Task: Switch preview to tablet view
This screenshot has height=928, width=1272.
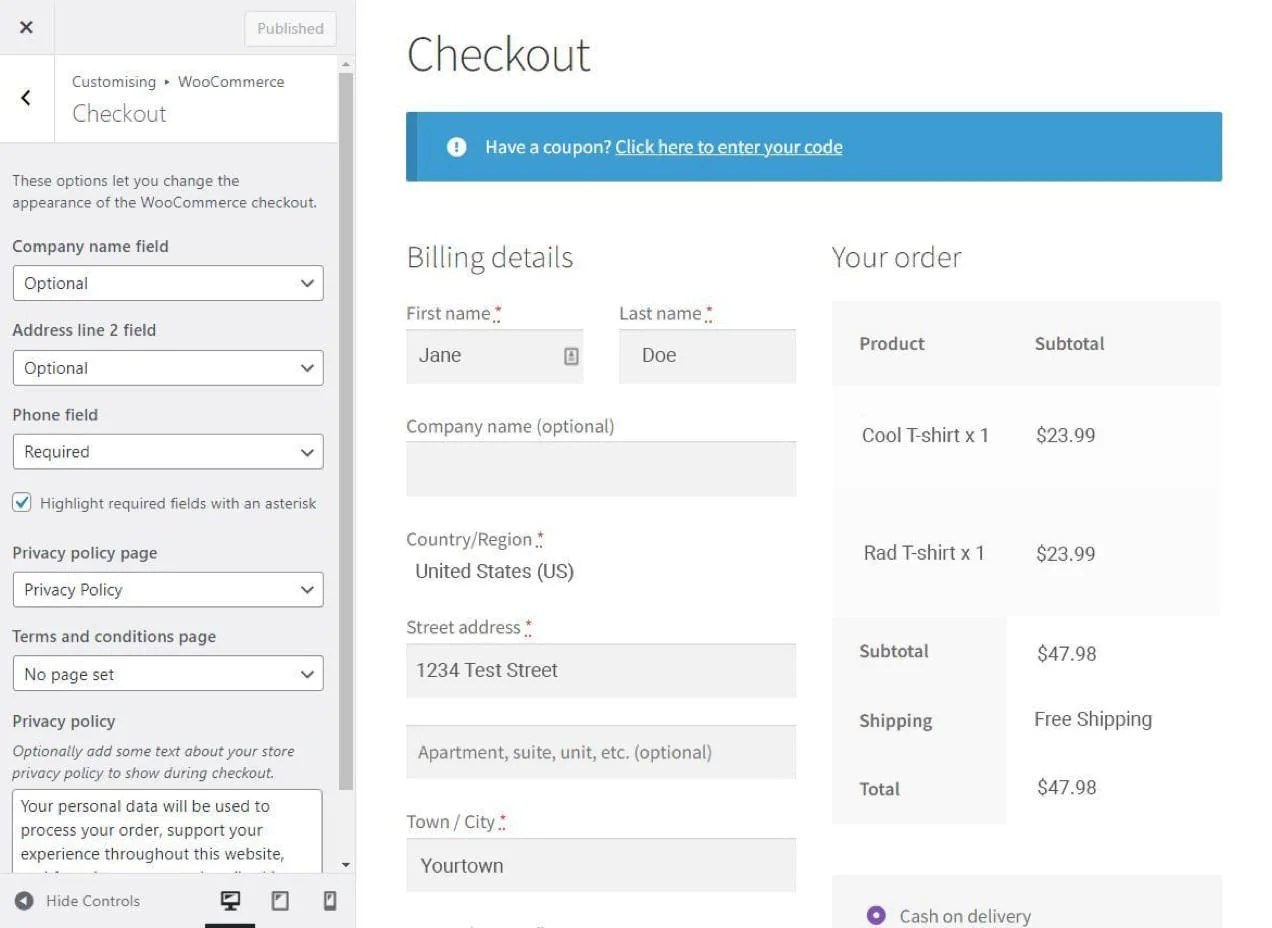Action: [280, 900]
